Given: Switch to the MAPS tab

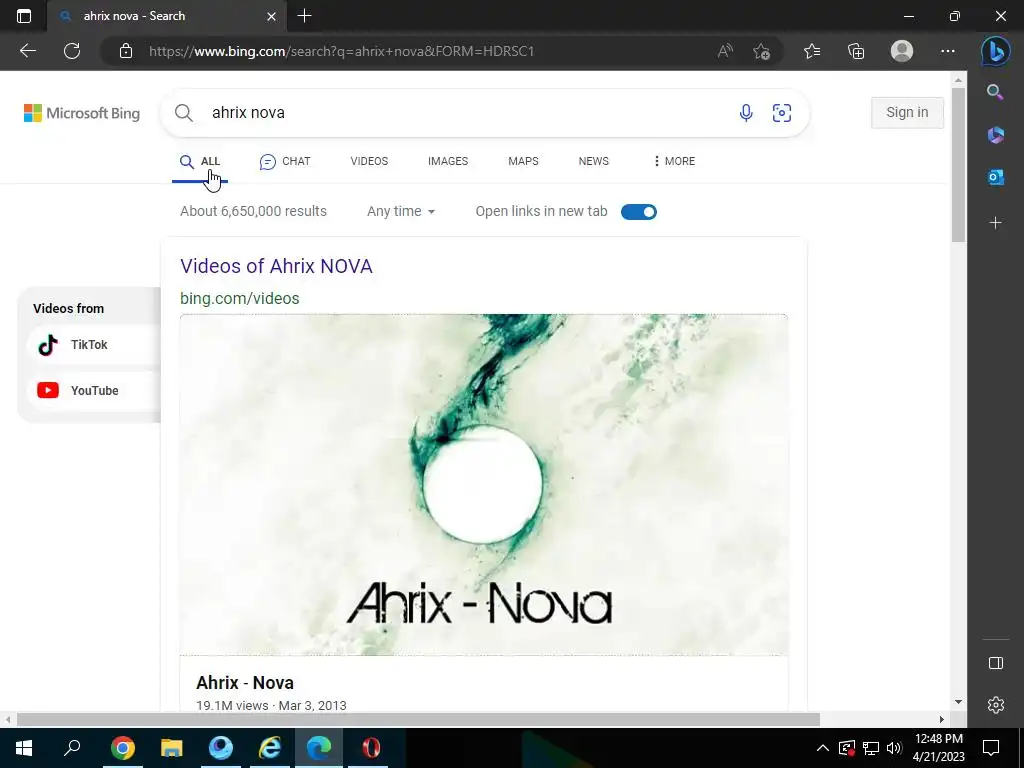Looking at the screenshot, I should point(523,161).
